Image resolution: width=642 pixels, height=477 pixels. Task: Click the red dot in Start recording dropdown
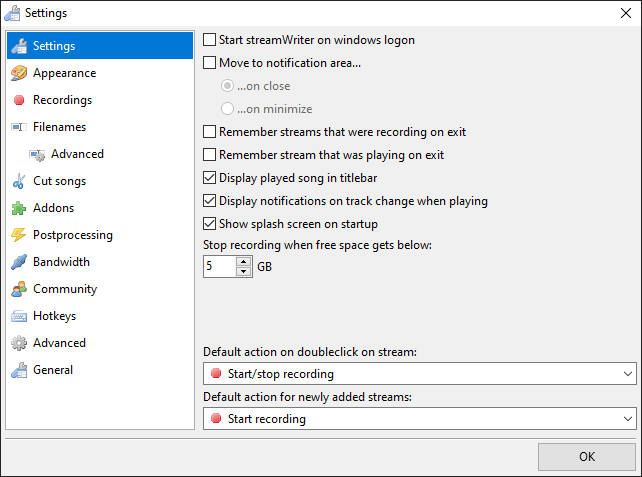(216, 418)
